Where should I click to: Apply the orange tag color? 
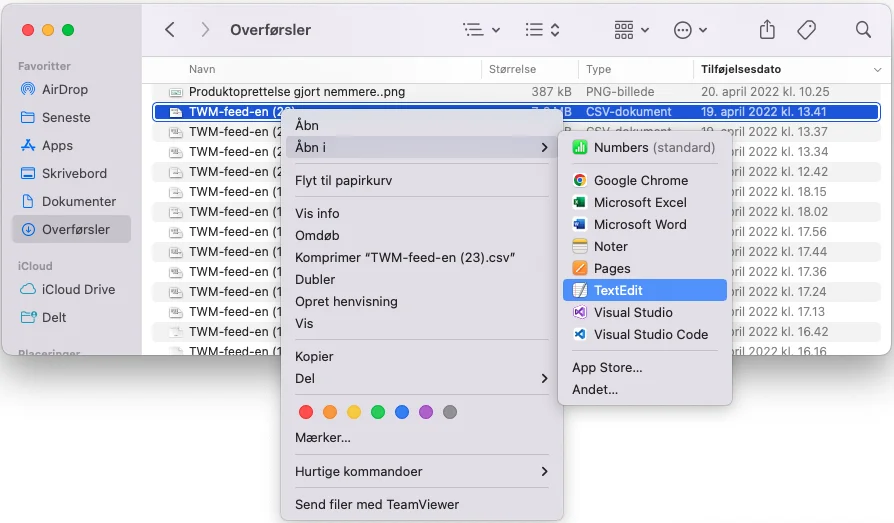[x=330, y=412]
